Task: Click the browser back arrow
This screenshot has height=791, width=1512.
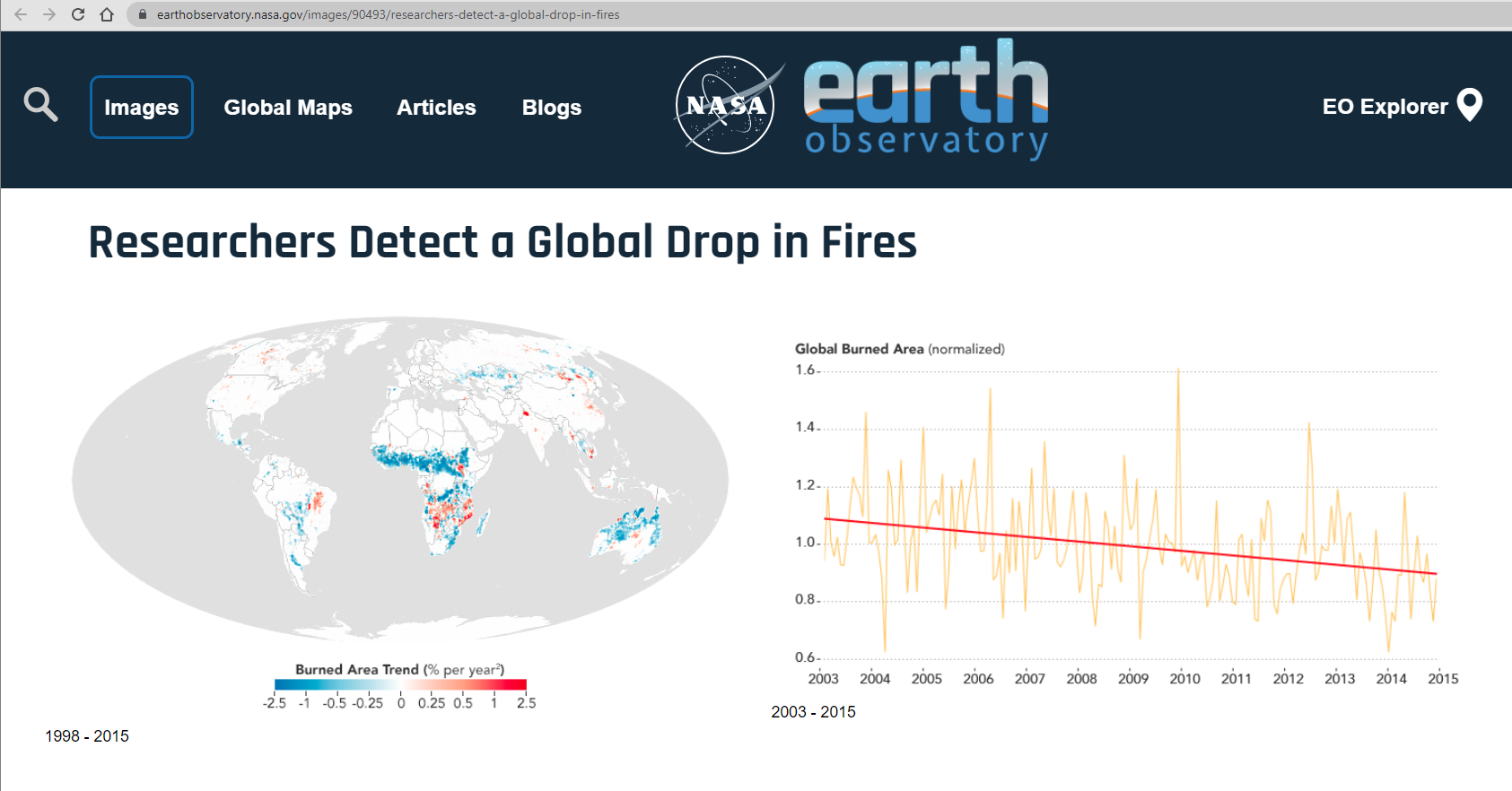Action: (21, 14)
